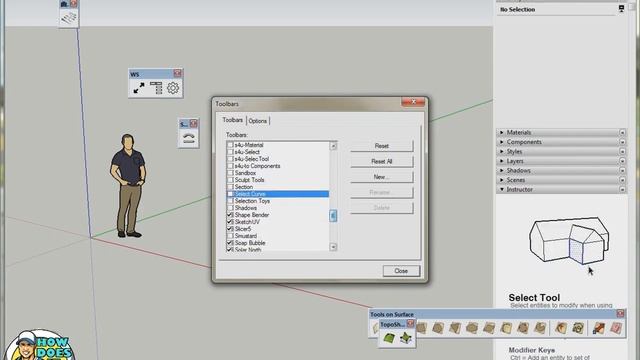Screen dimensions: 640x360
Task: Enable the Sandbox toolbar checkbox
Action: coord(230,173)
